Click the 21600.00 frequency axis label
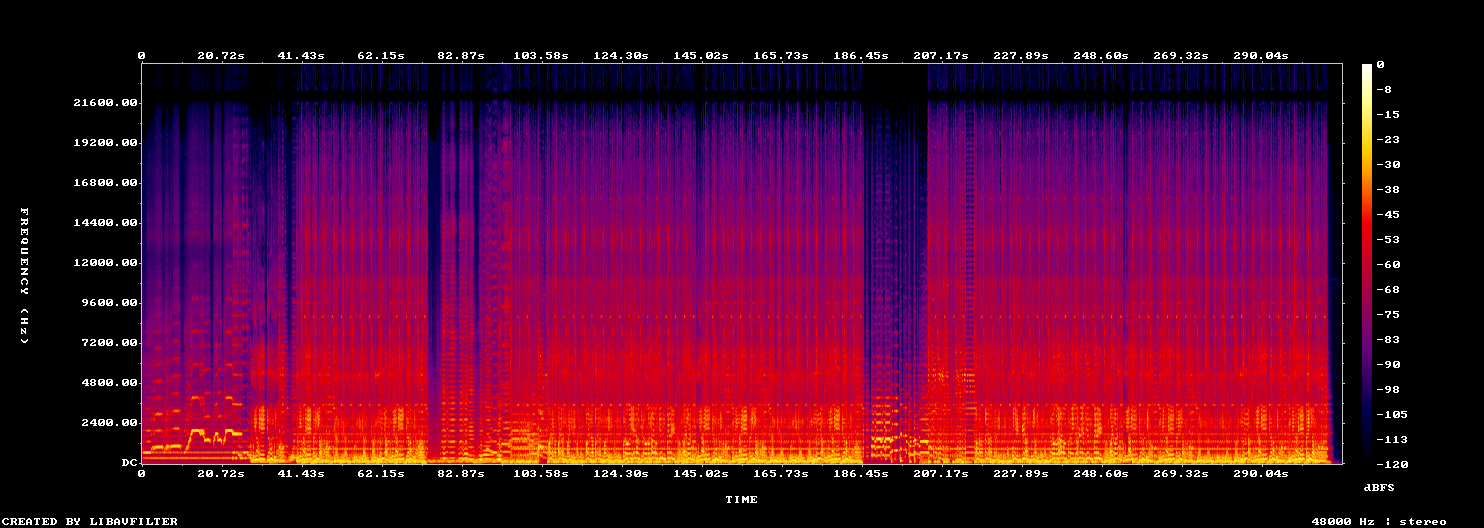1484x528 pixels. (105, 103)
